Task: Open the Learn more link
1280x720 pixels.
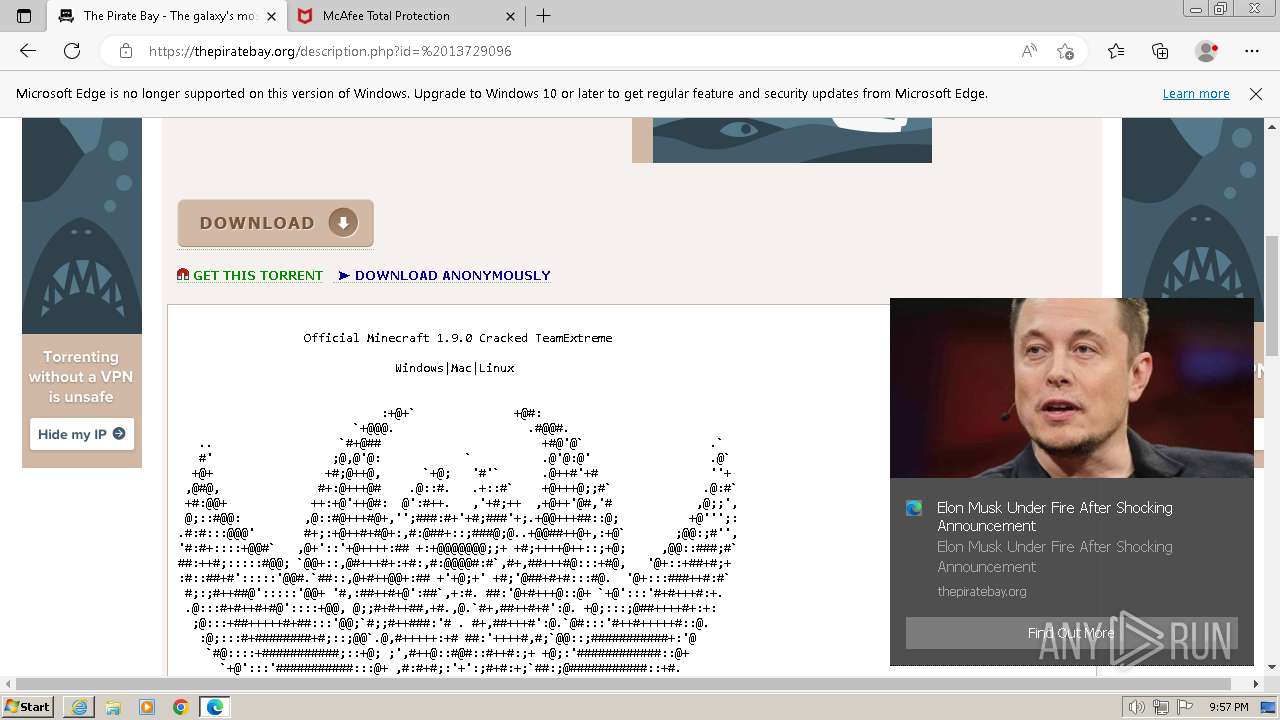Action: coord(1196,94)
